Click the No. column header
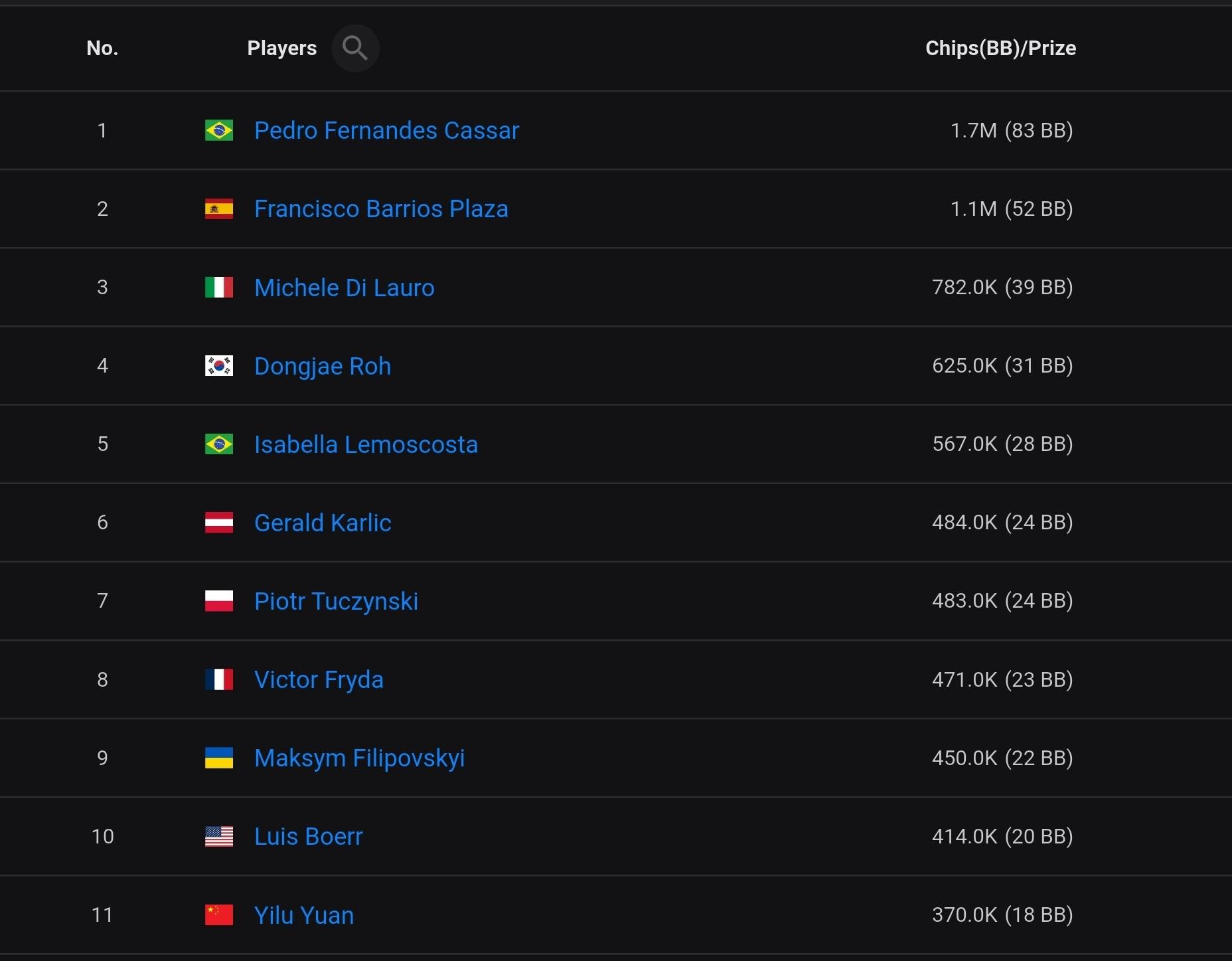The width and height of the screenshot is (1232, 961). click(102, 48)
